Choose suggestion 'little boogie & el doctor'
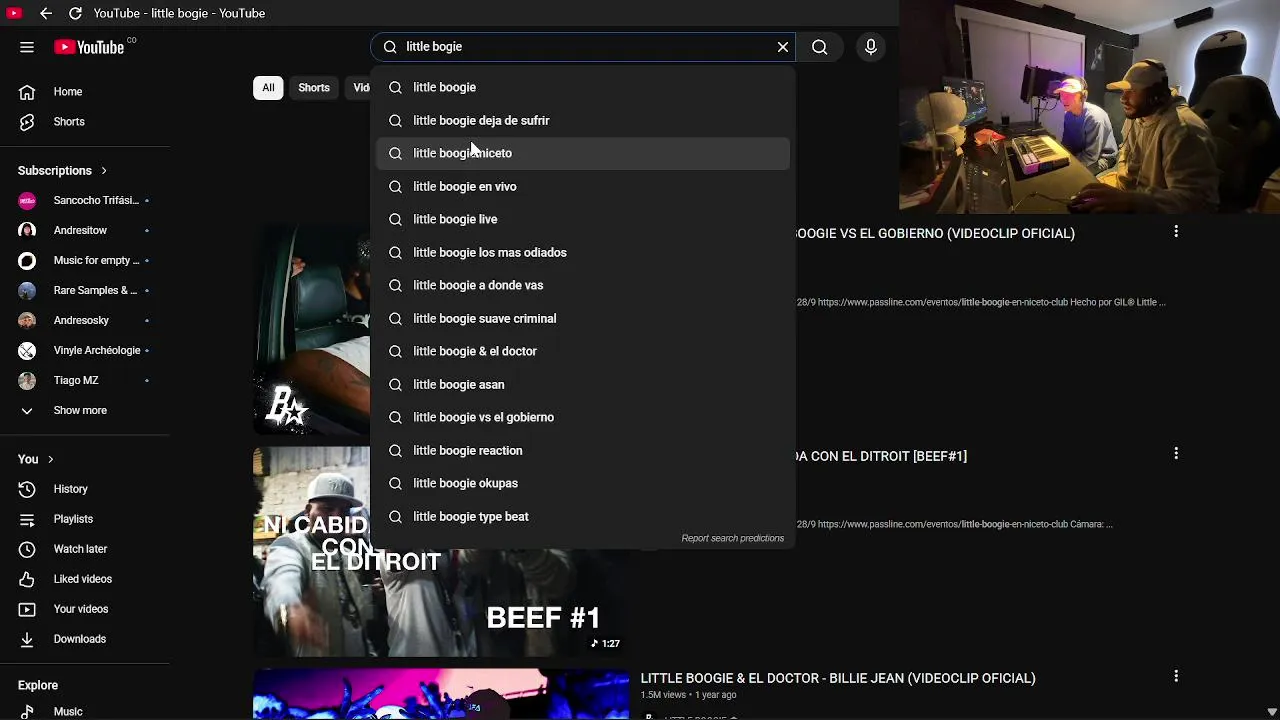This screenshot has width=1280, height=720. [583, 351]
